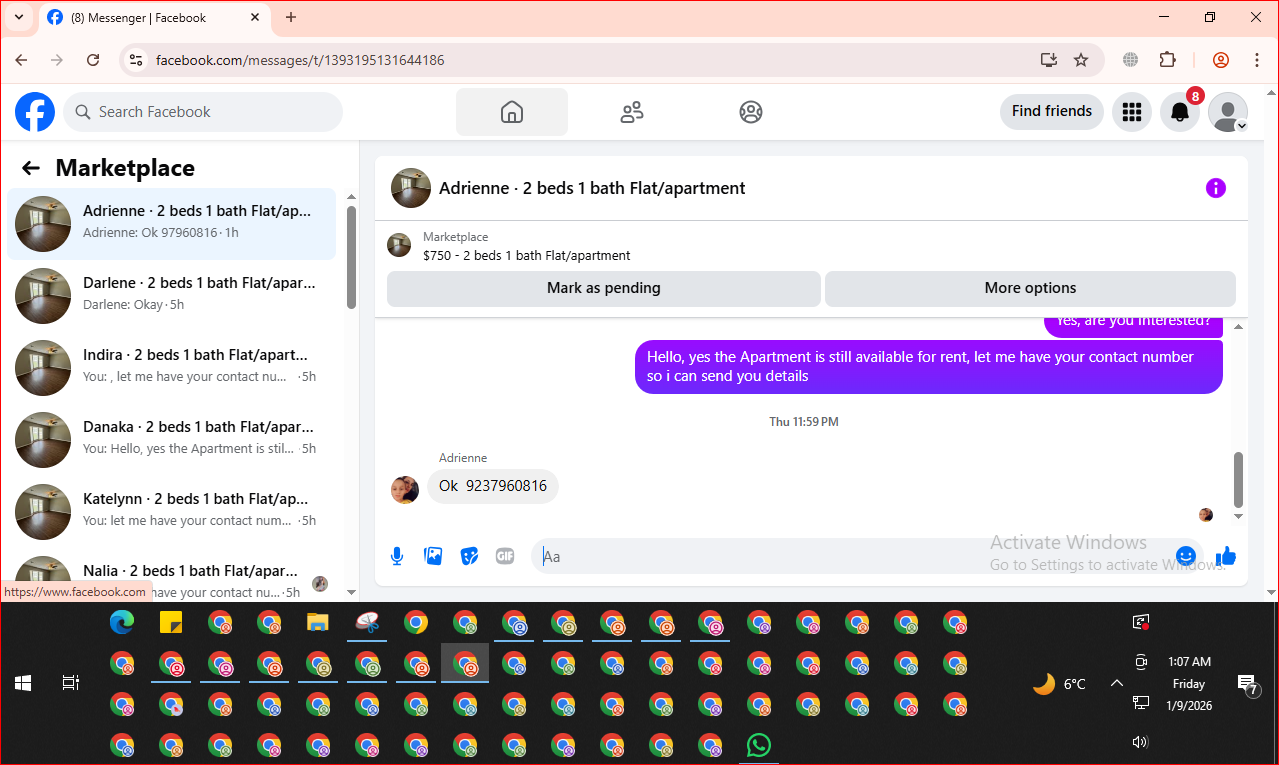Open the 6°C weather widget
Viewport: 1279px width, 765px height.
(x=1059, y=684)
